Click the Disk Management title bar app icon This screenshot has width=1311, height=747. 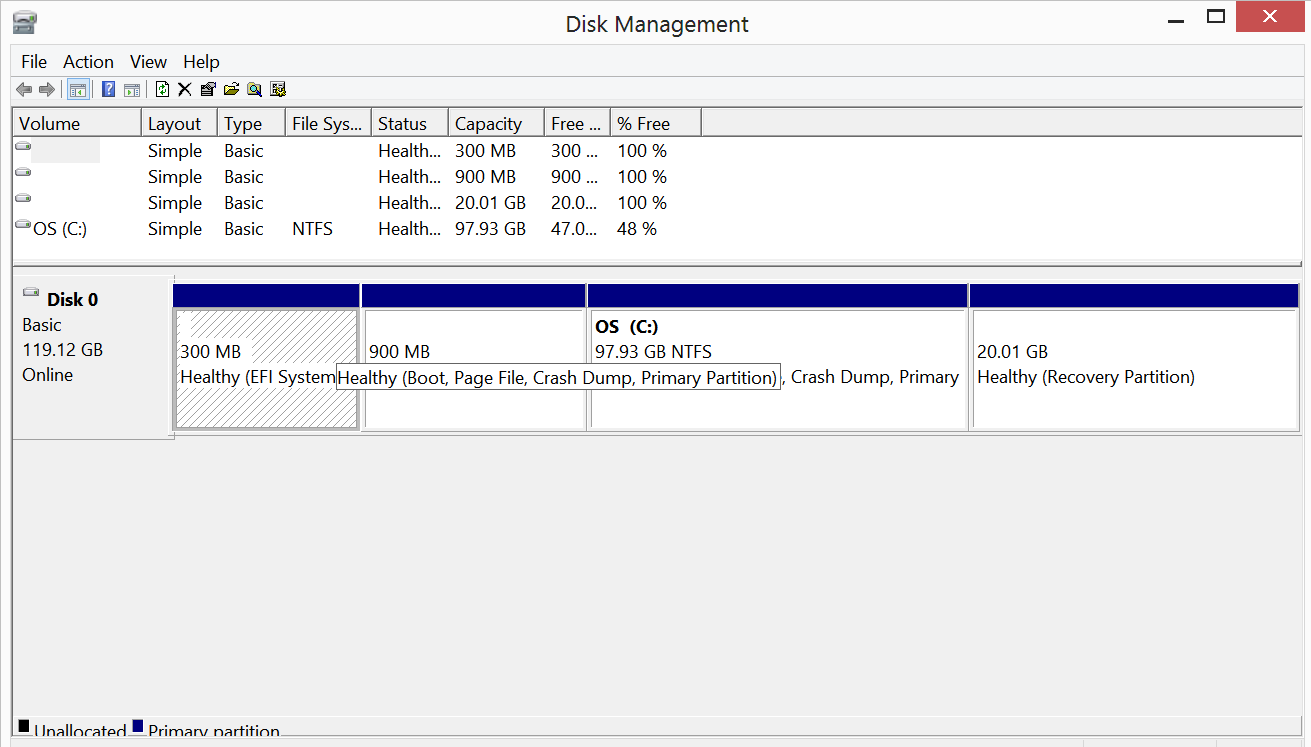(25, 21)
